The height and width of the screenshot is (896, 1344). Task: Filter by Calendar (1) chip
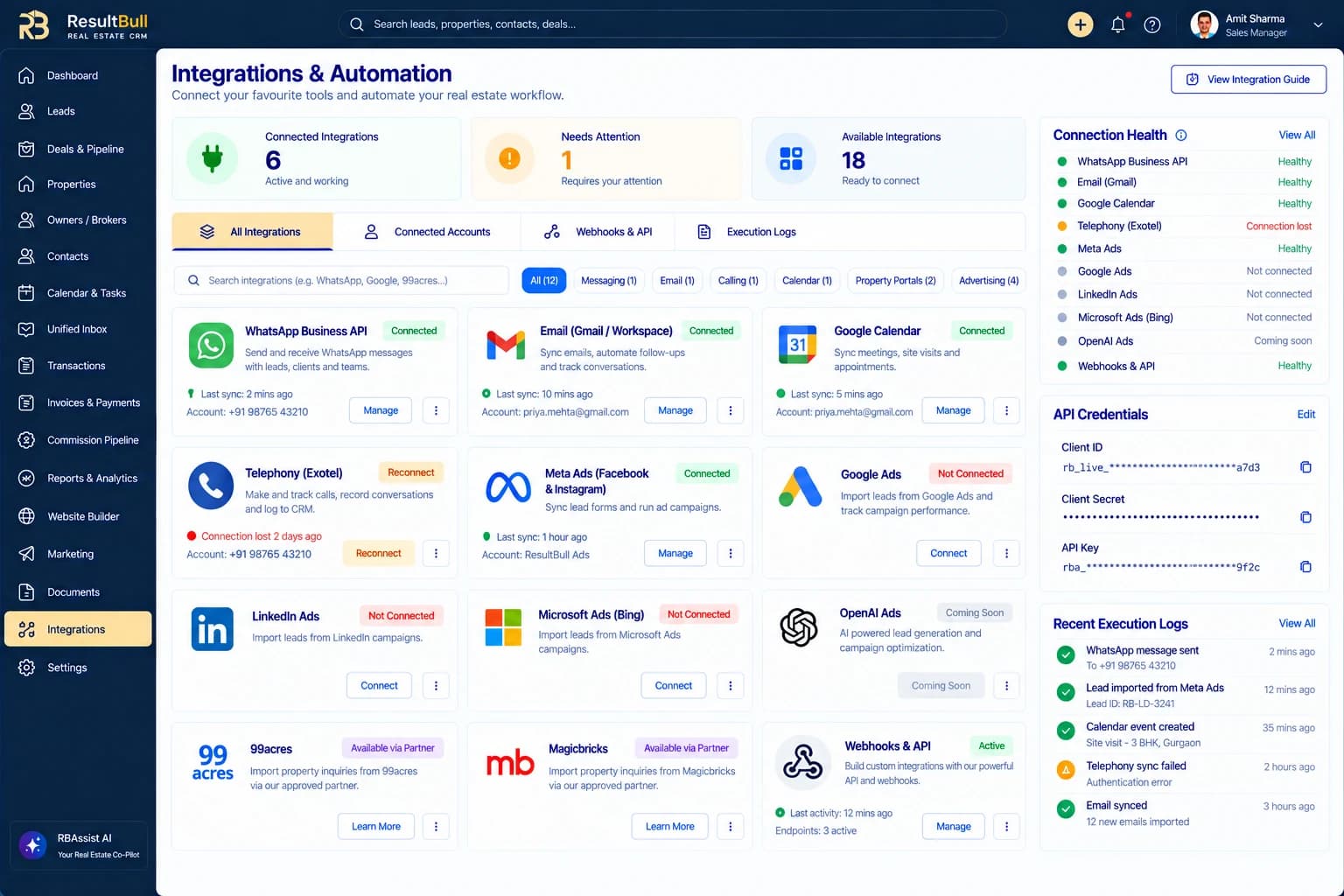click(807, 281)
